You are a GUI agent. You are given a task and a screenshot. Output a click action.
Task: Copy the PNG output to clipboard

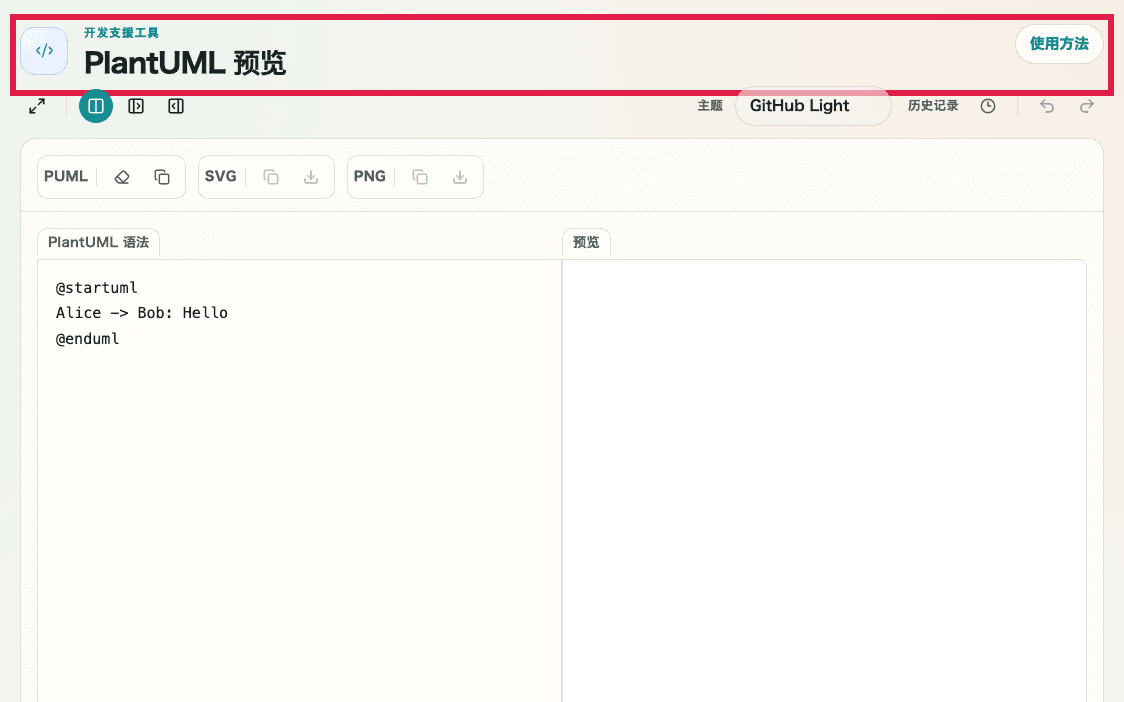tap(418, 176)
